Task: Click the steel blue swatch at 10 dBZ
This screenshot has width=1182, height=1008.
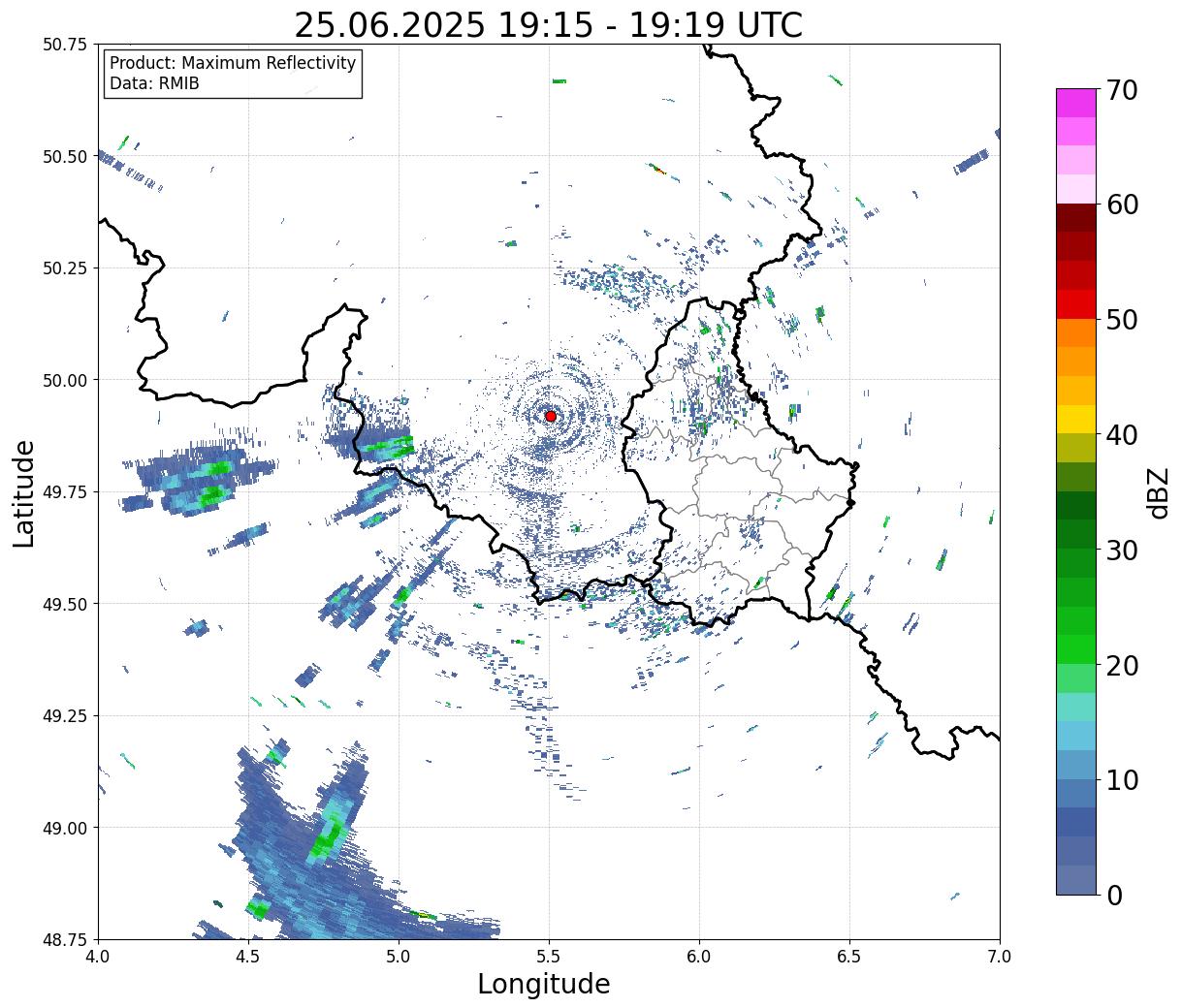Action: pos(1076,793)
